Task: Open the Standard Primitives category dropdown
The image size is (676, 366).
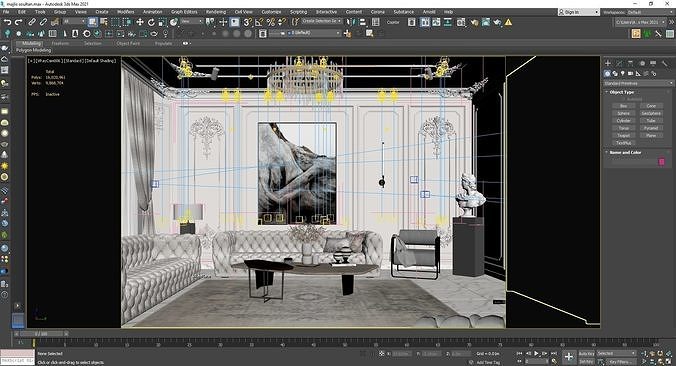Action: (x=638, y=83)
